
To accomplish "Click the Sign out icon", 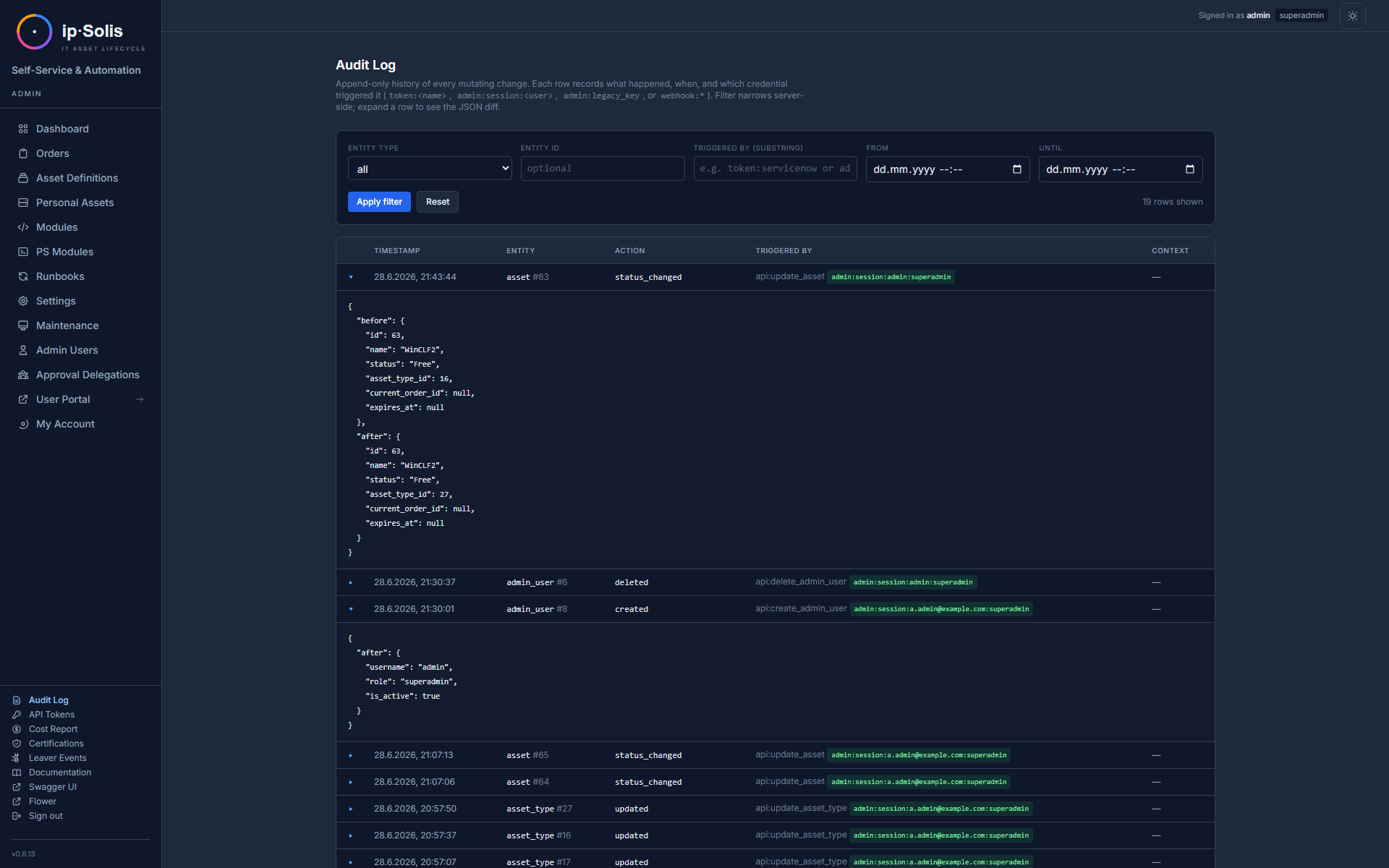I will pos(17,816).
